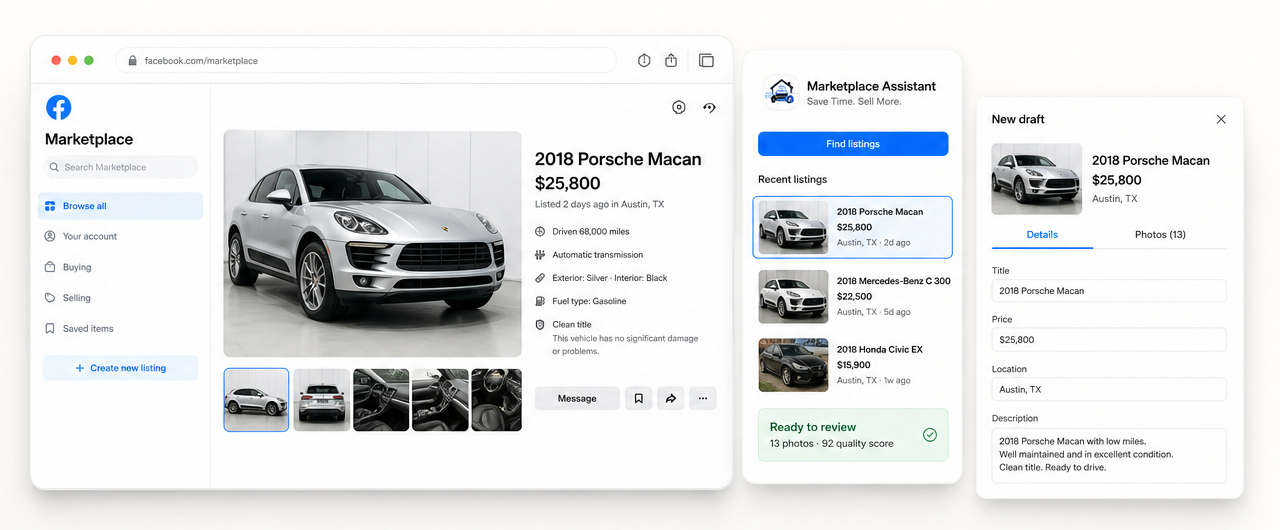Click the Price field showing $25,800
The height and width of the screenshot is (530, 1280).
[x=1109, y=340]
